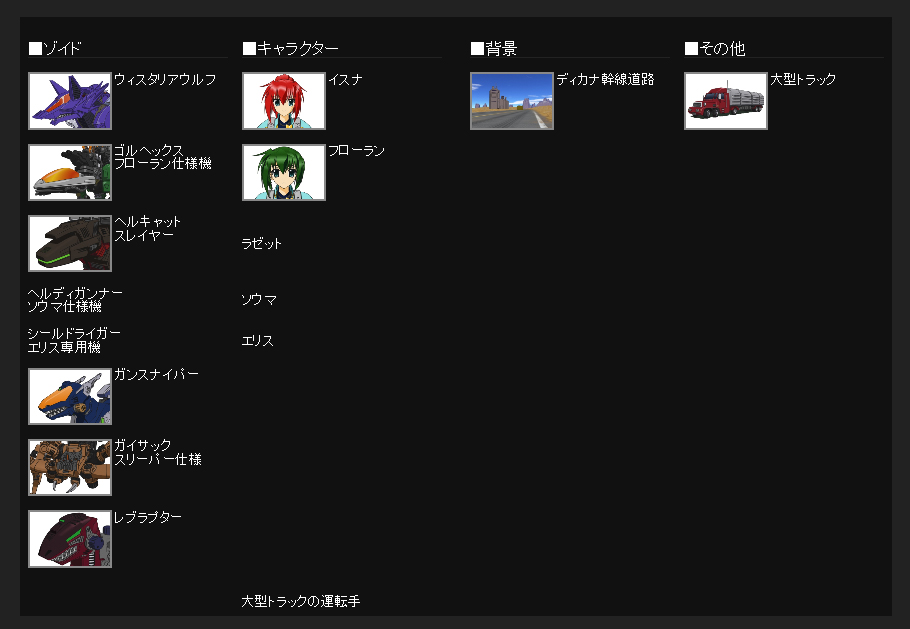Open the イスナ red-haired character portrait
Viewport: 910px width, 629px height.
point(284,101)
